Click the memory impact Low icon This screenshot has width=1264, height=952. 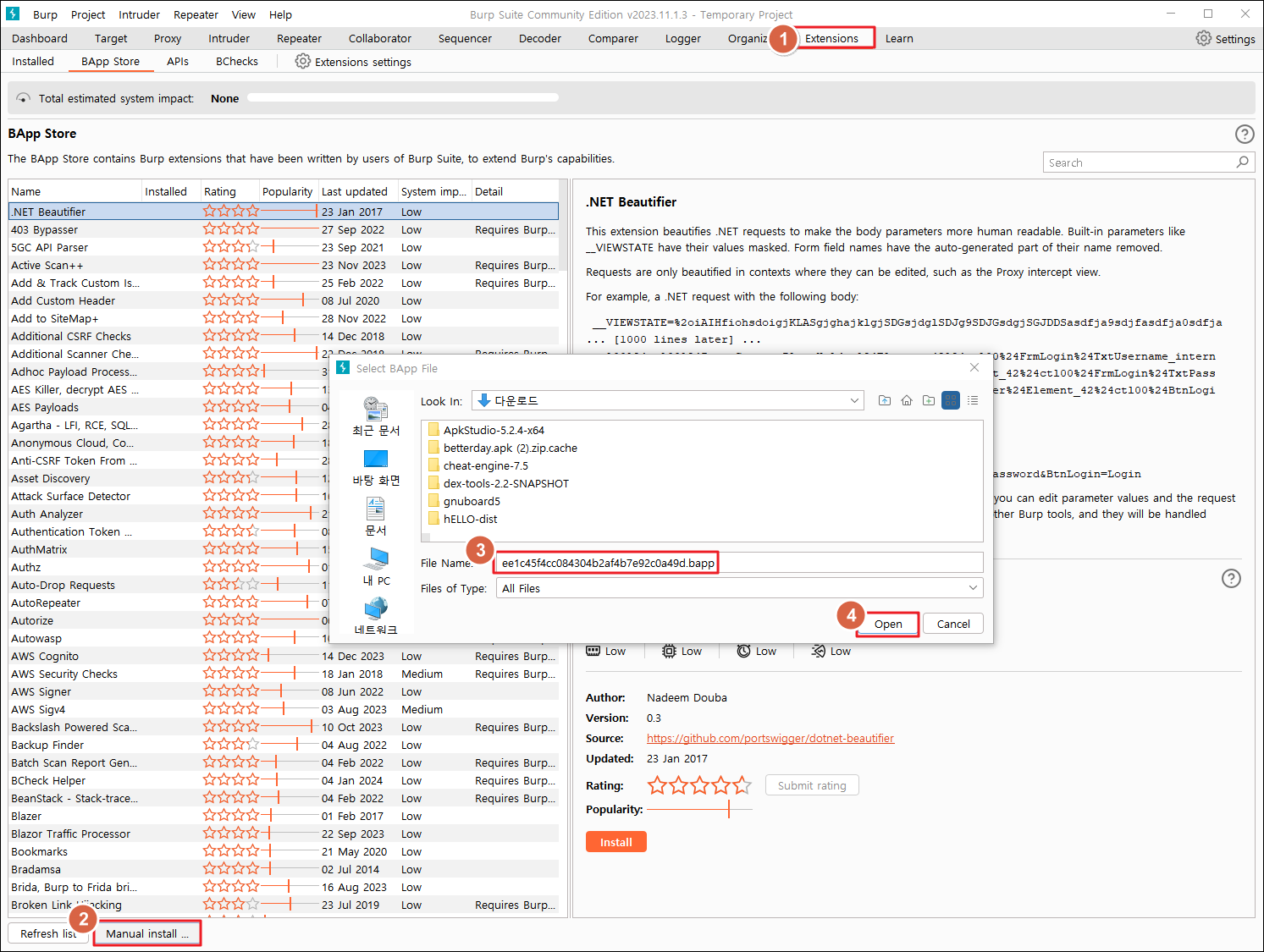coord(593,651)
